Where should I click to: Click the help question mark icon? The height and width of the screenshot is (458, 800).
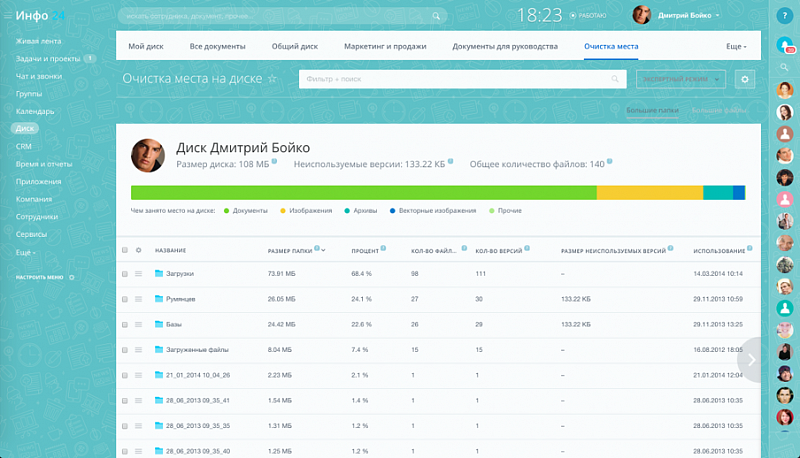point(784,16)
